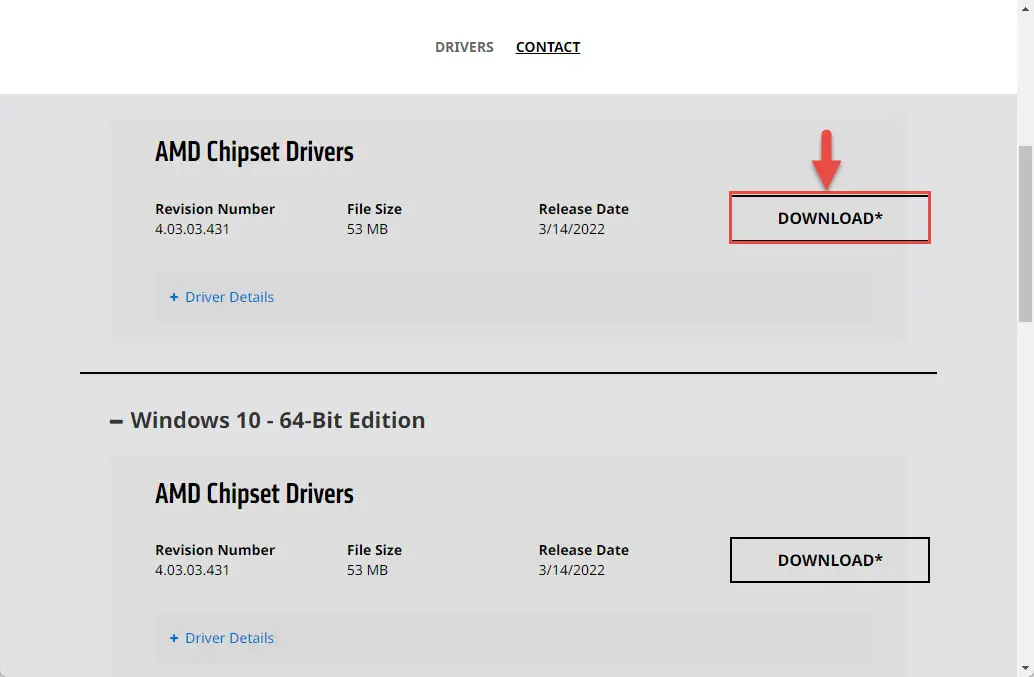
Task: Click the Release Date label under Windows 10 section
Action: pos(584,550)
